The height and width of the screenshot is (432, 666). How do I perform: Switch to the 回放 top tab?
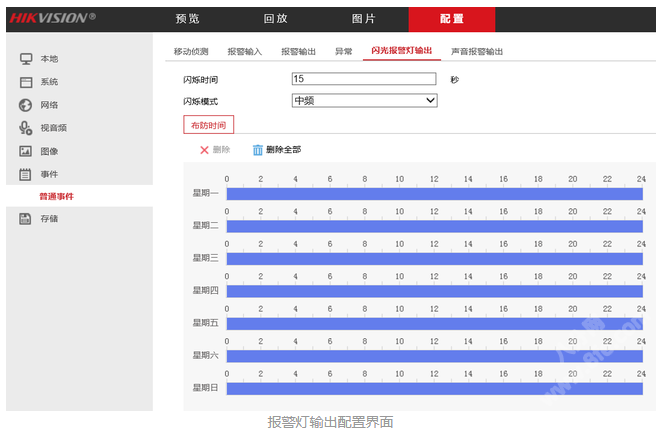[x=276, y=19]
